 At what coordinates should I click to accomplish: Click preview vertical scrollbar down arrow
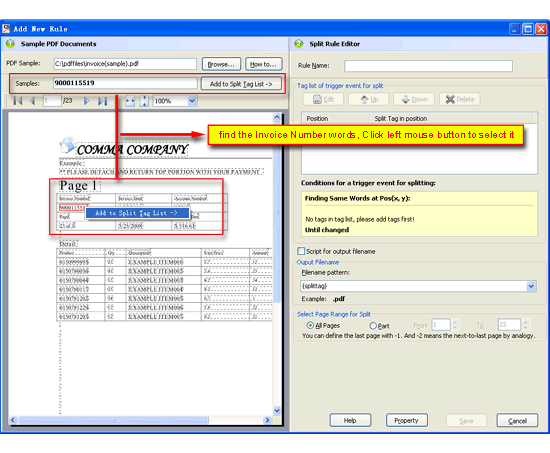pos(277,410)
